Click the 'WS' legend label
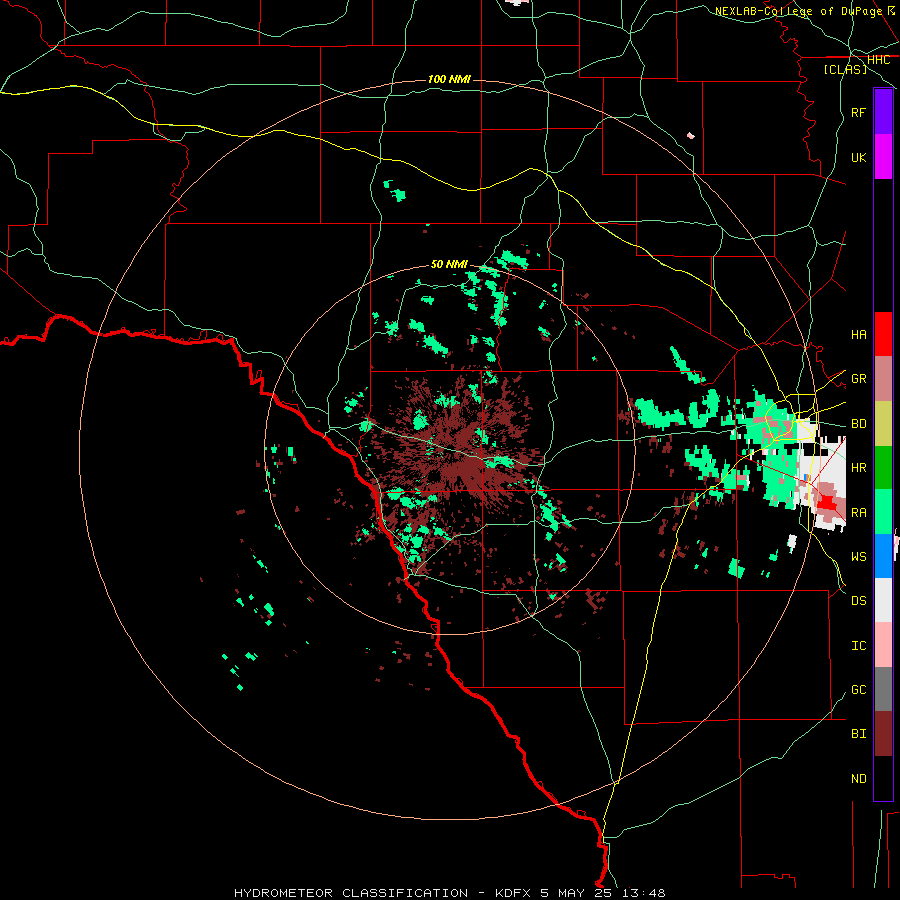The image size is (900, 900). pos(858,557)
